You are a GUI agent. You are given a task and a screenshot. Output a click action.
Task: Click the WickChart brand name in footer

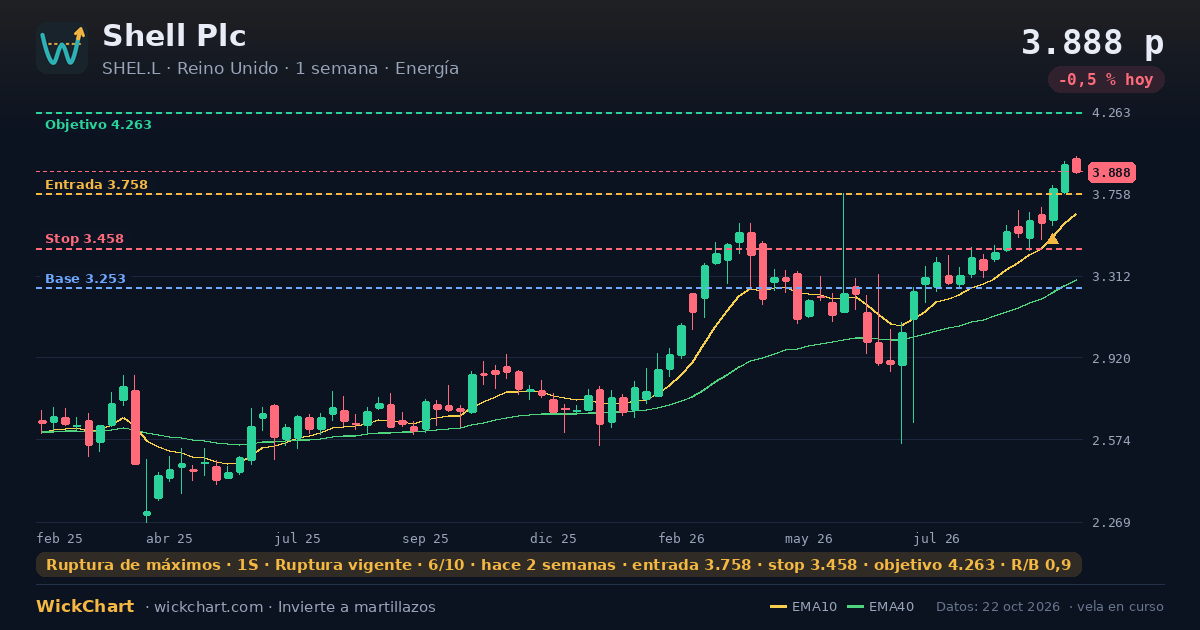85,607
